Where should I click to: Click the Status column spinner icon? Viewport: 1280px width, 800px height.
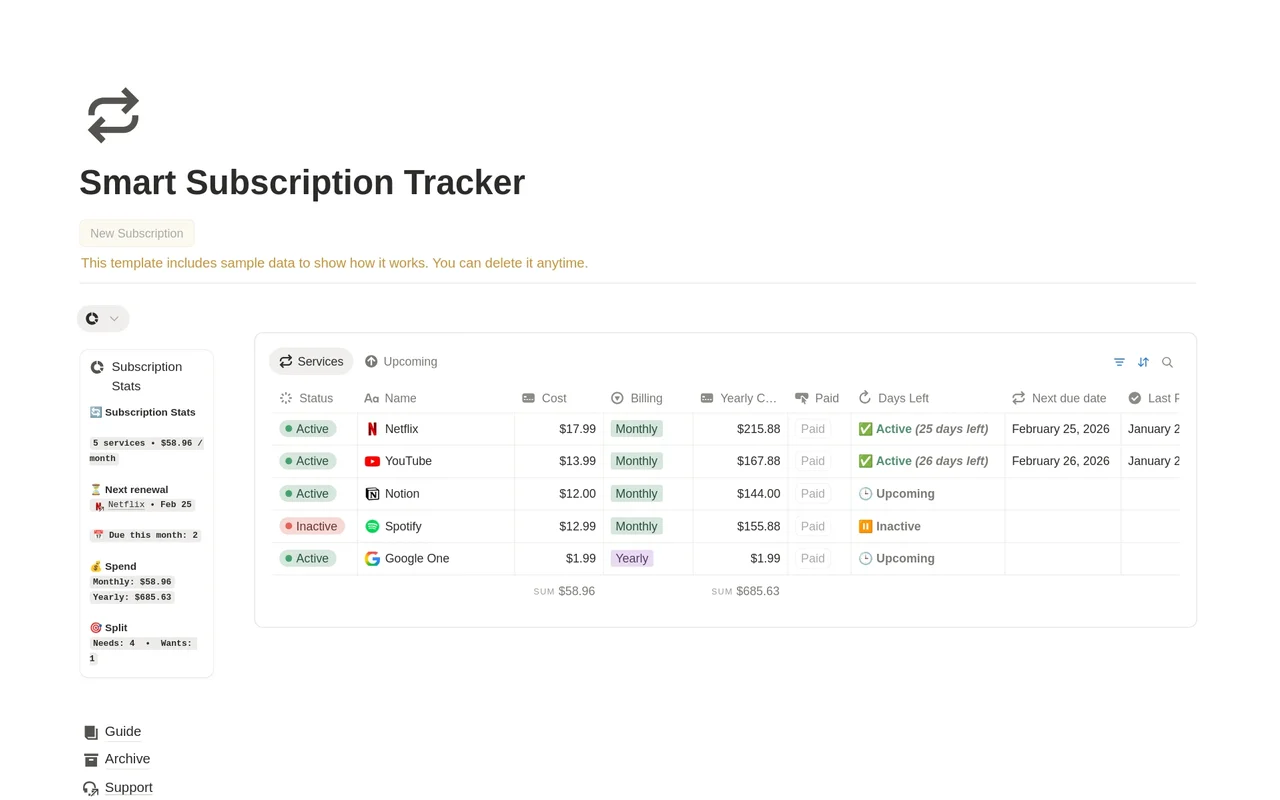click(286, 398)
